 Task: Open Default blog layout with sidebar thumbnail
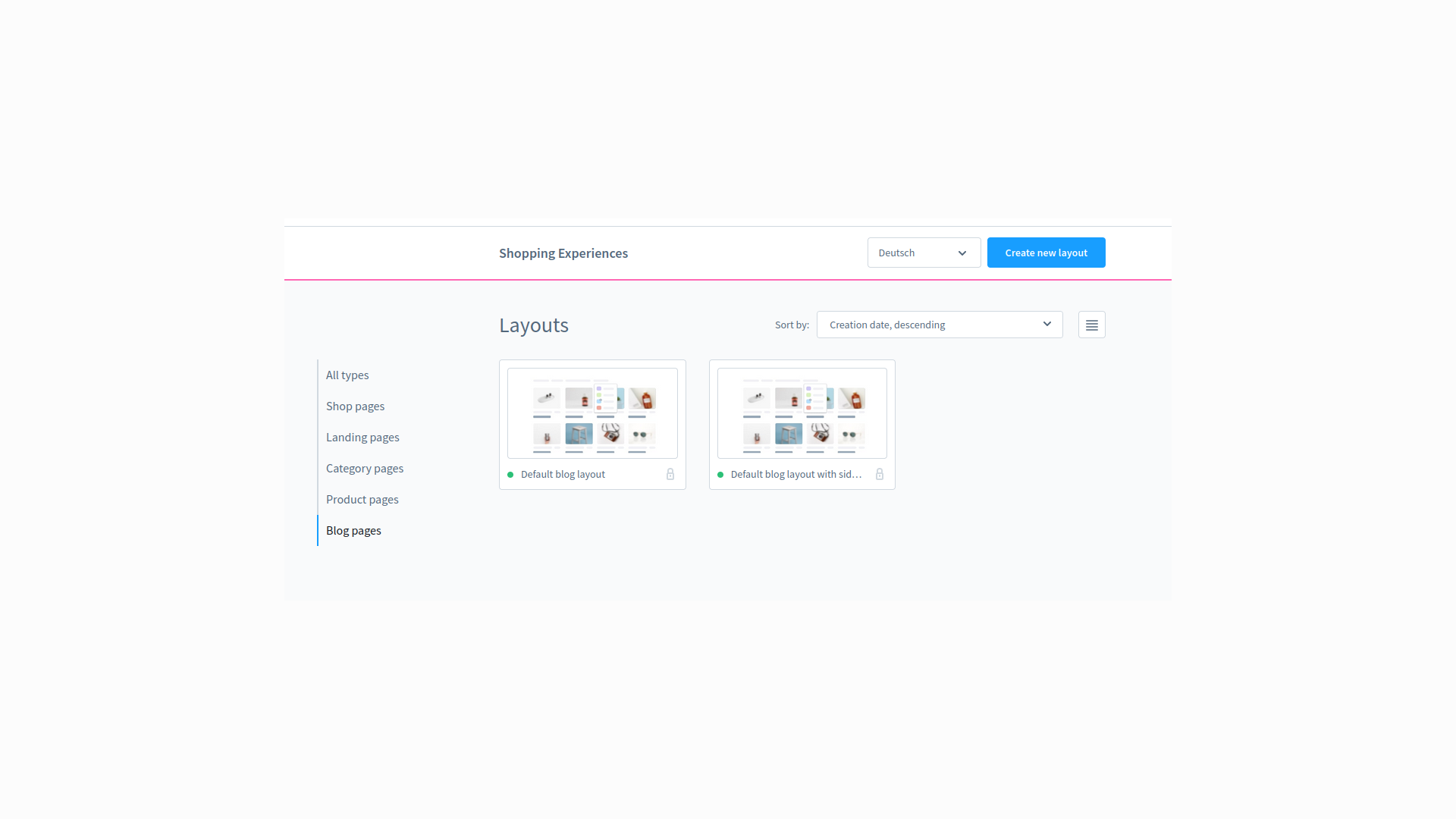coord(802,413)
